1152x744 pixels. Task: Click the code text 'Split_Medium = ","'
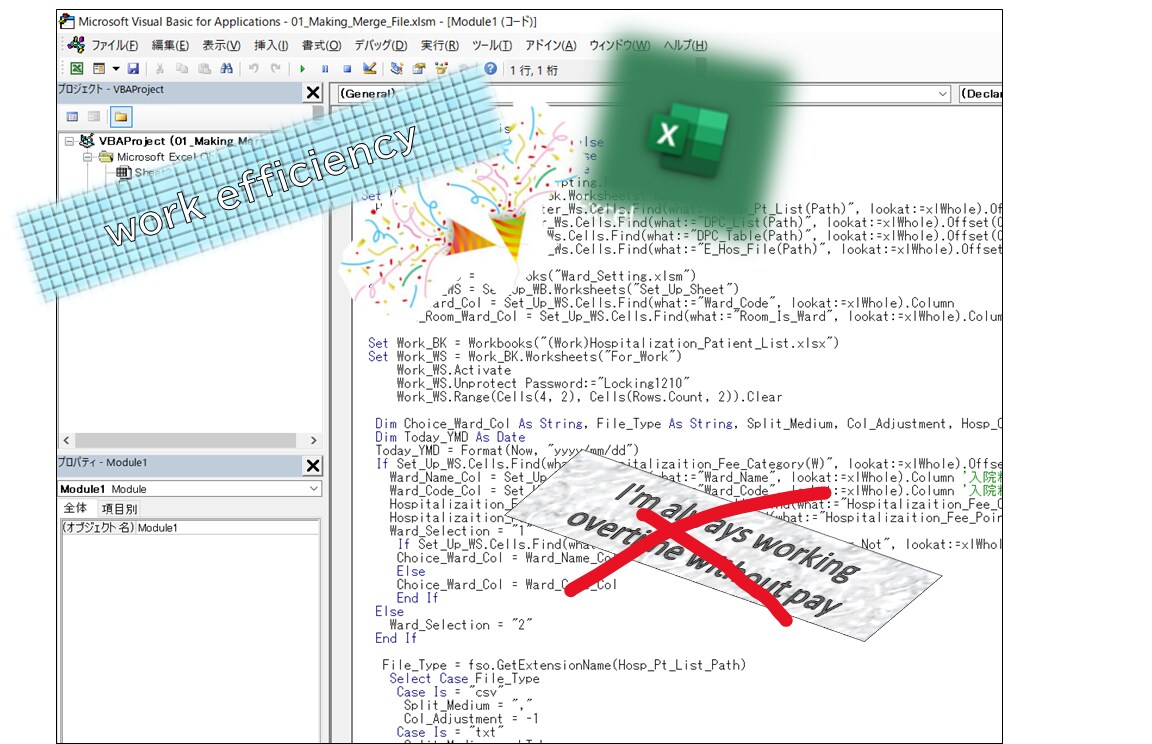(x=468, y=705)
